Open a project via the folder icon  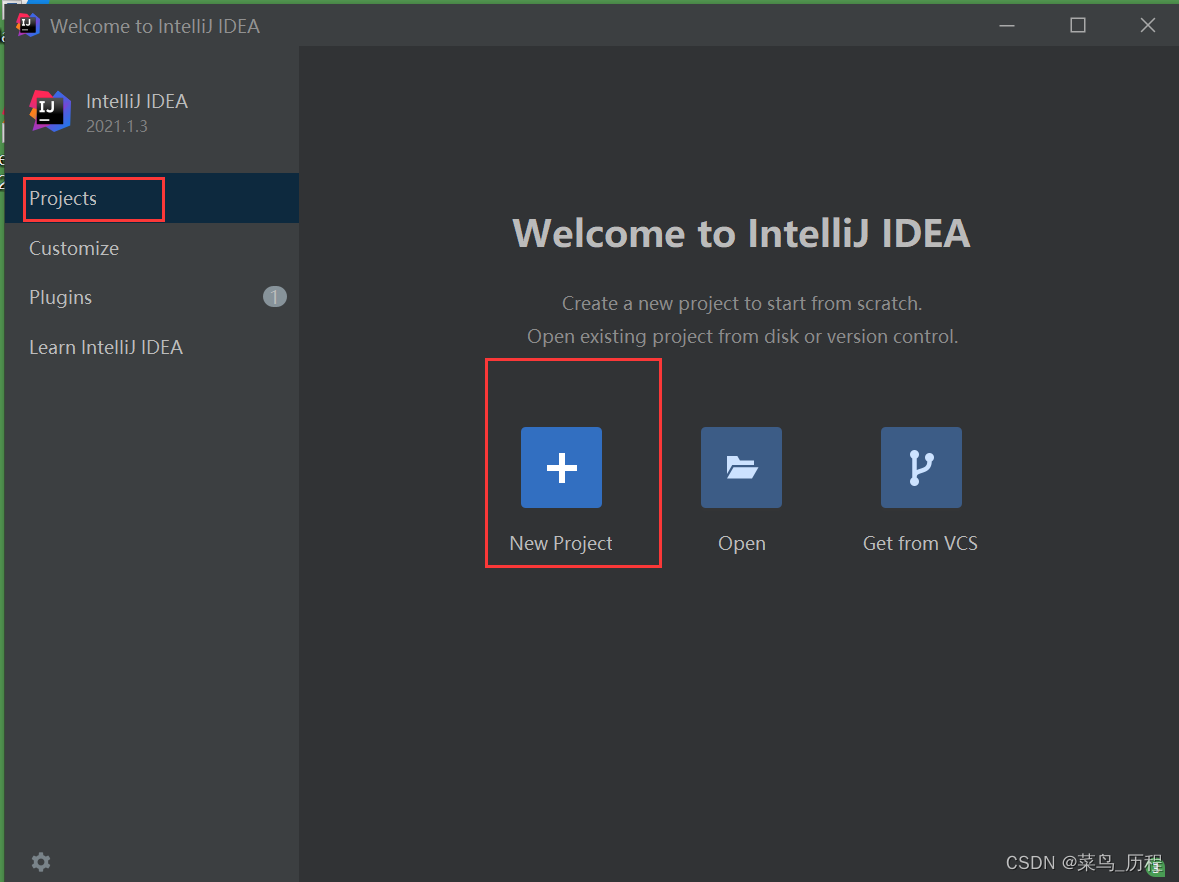pos(741,467)
